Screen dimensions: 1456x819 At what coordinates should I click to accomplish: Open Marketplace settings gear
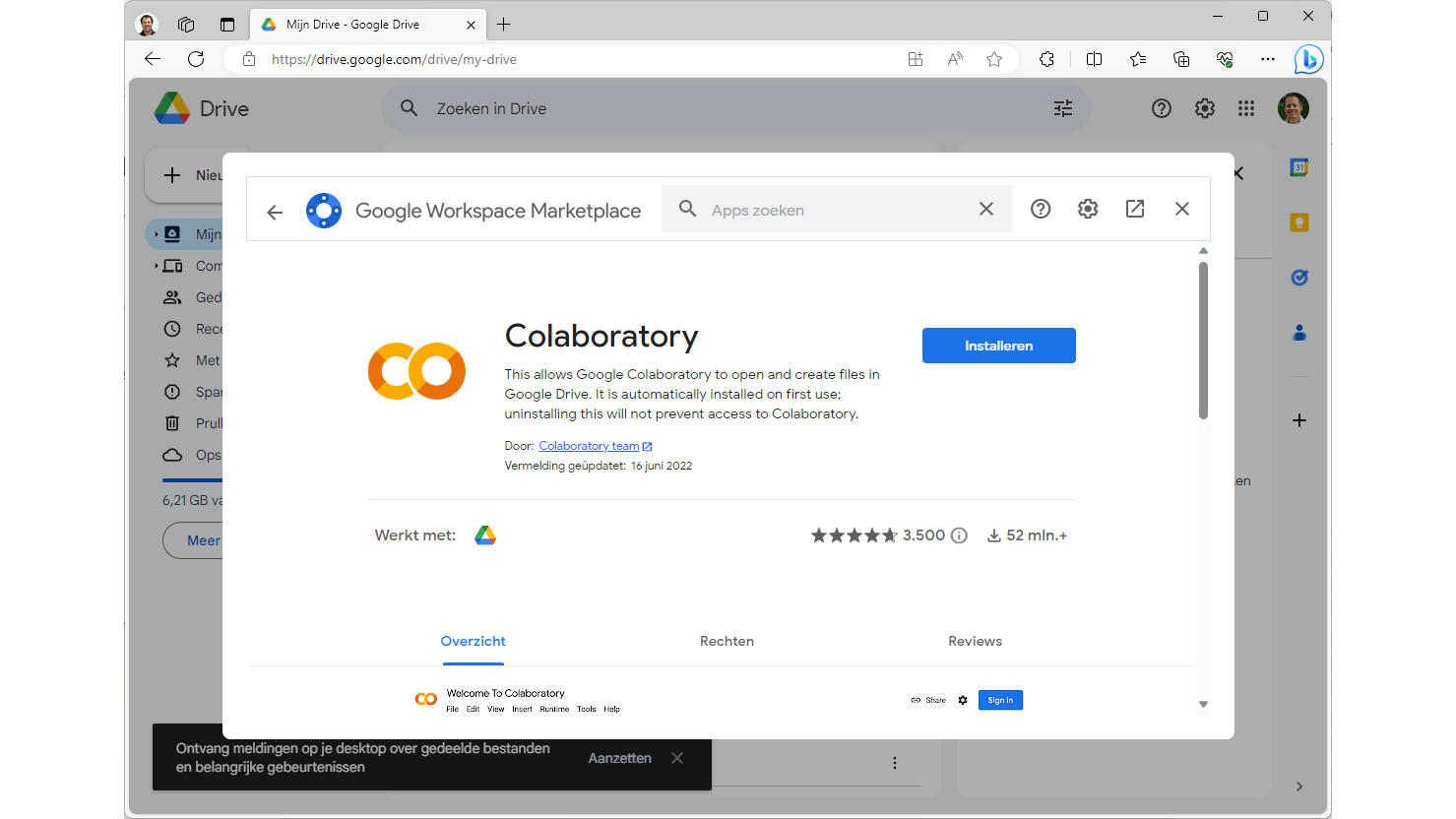pyautogui.click(x=1088, y=209)
